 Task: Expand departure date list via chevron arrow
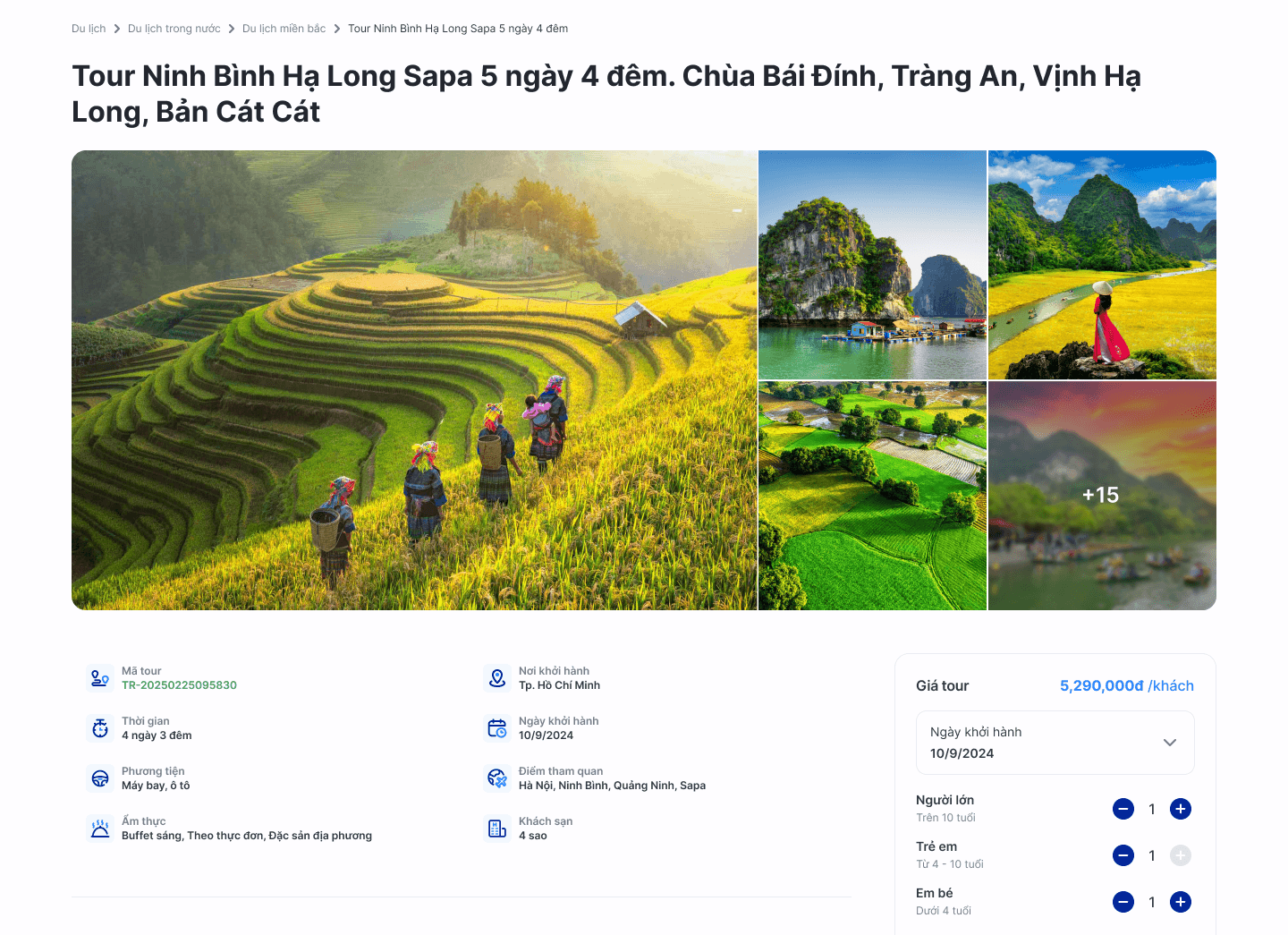1169,743
